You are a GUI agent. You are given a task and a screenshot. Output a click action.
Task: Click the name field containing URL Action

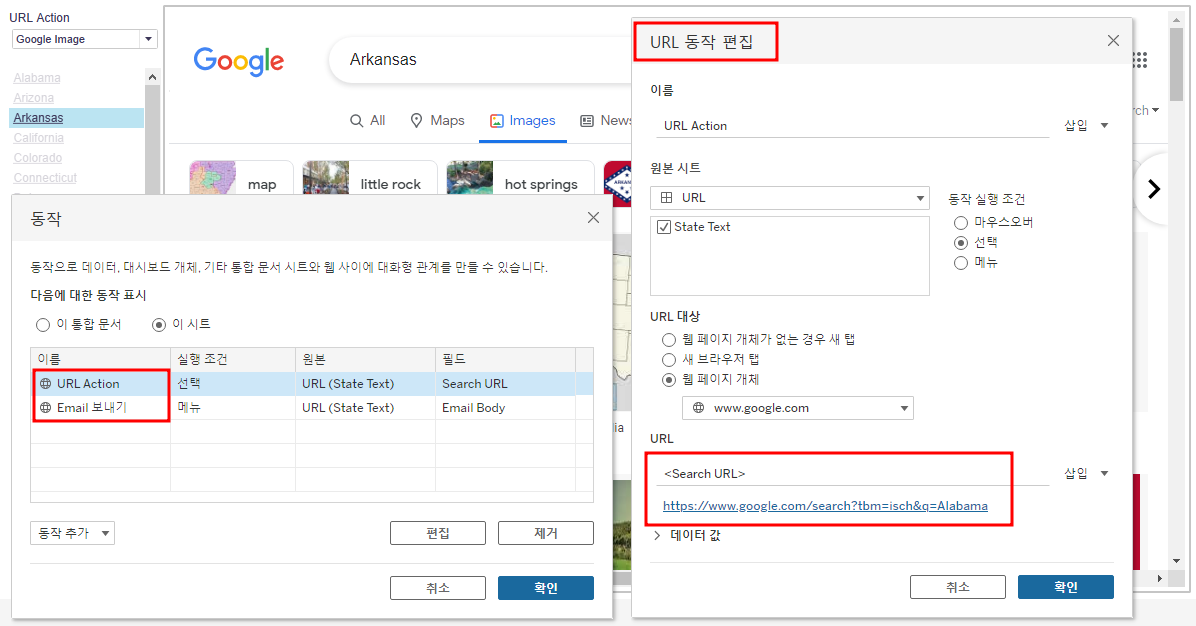click(853, 126)
